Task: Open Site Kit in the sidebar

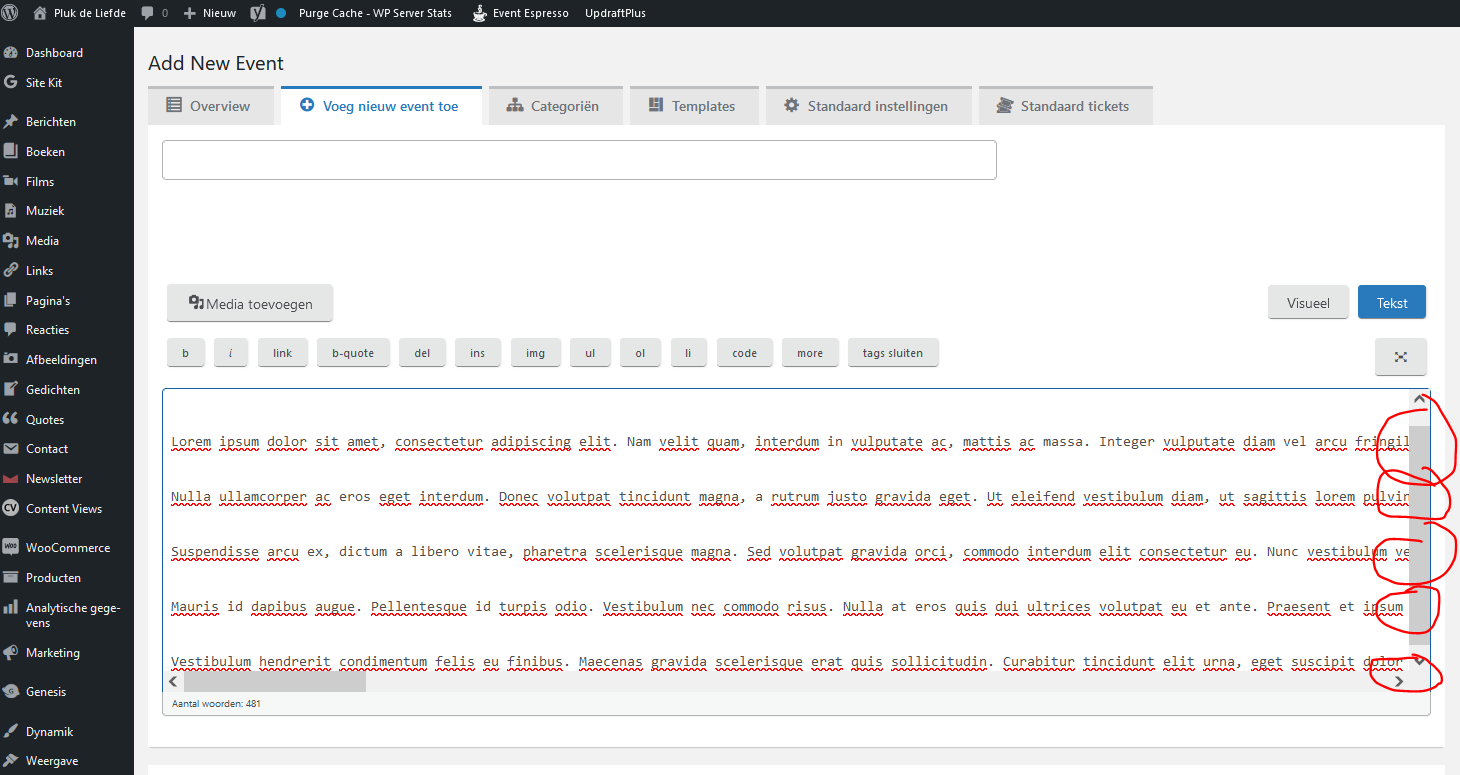Action: pos(44,83)
